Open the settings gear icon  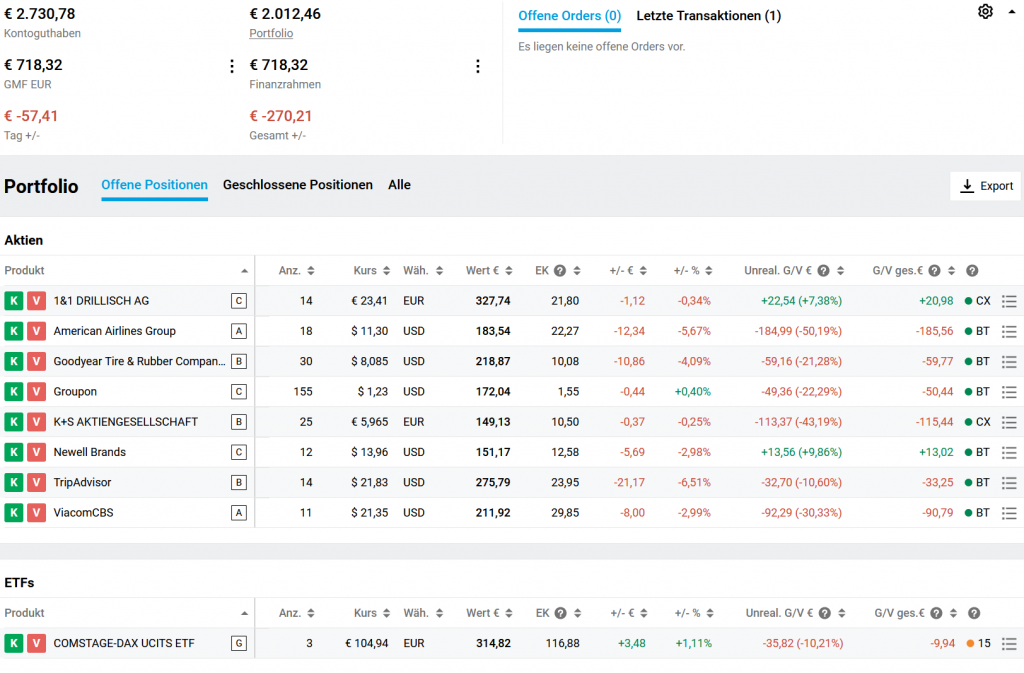[985, 12]
